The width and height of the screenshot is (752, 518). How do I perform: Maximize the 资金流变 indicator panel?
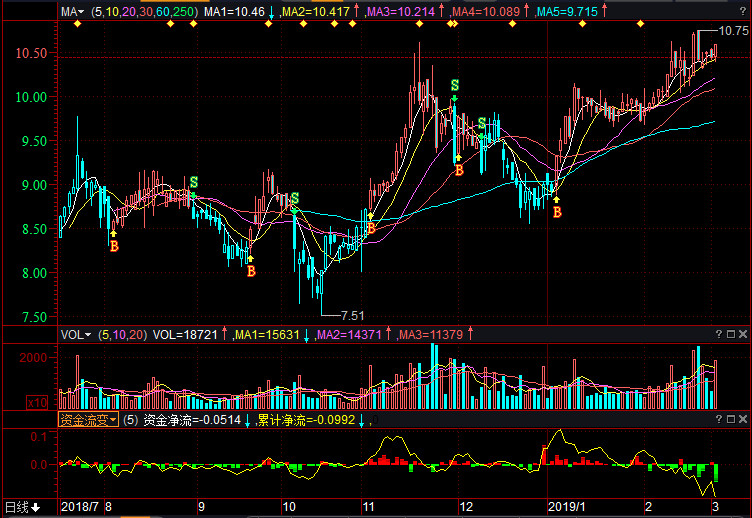pyautogui.click(x=731, y=419)
